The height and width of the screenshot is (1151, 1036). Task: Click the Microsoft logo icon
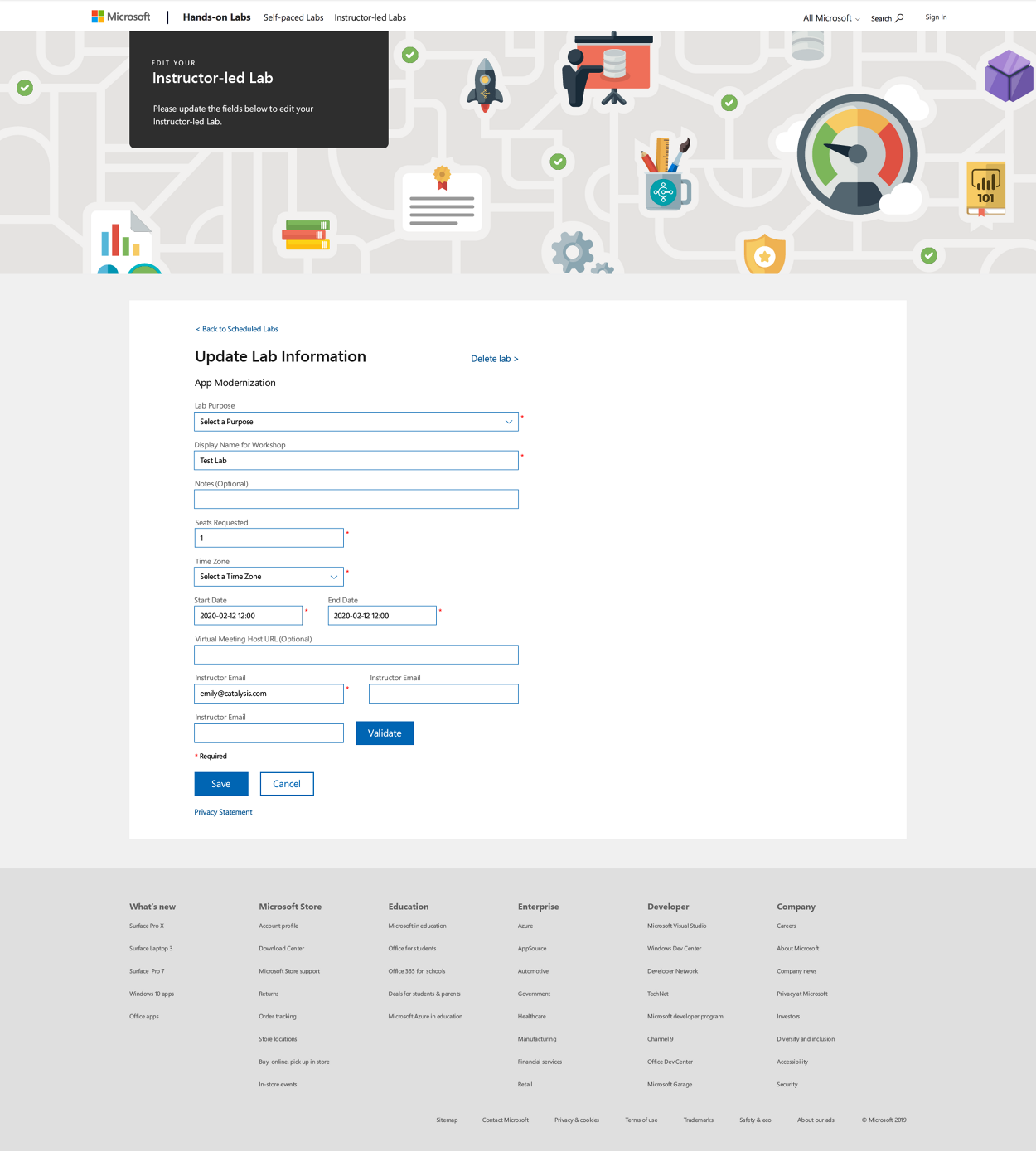tap(98, 17)
